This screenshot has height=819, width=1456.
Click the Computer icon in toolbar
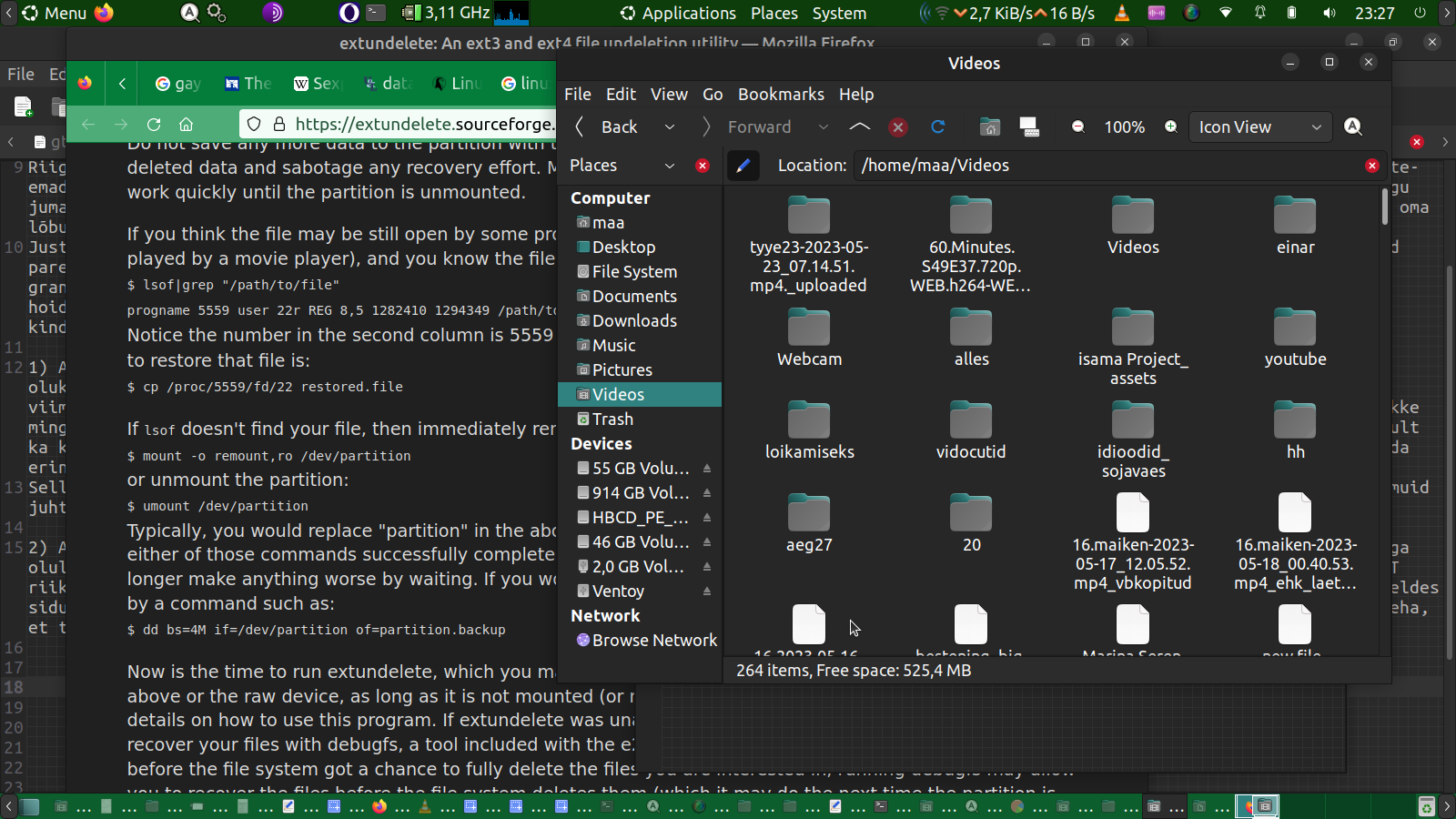pos(1029,126)
